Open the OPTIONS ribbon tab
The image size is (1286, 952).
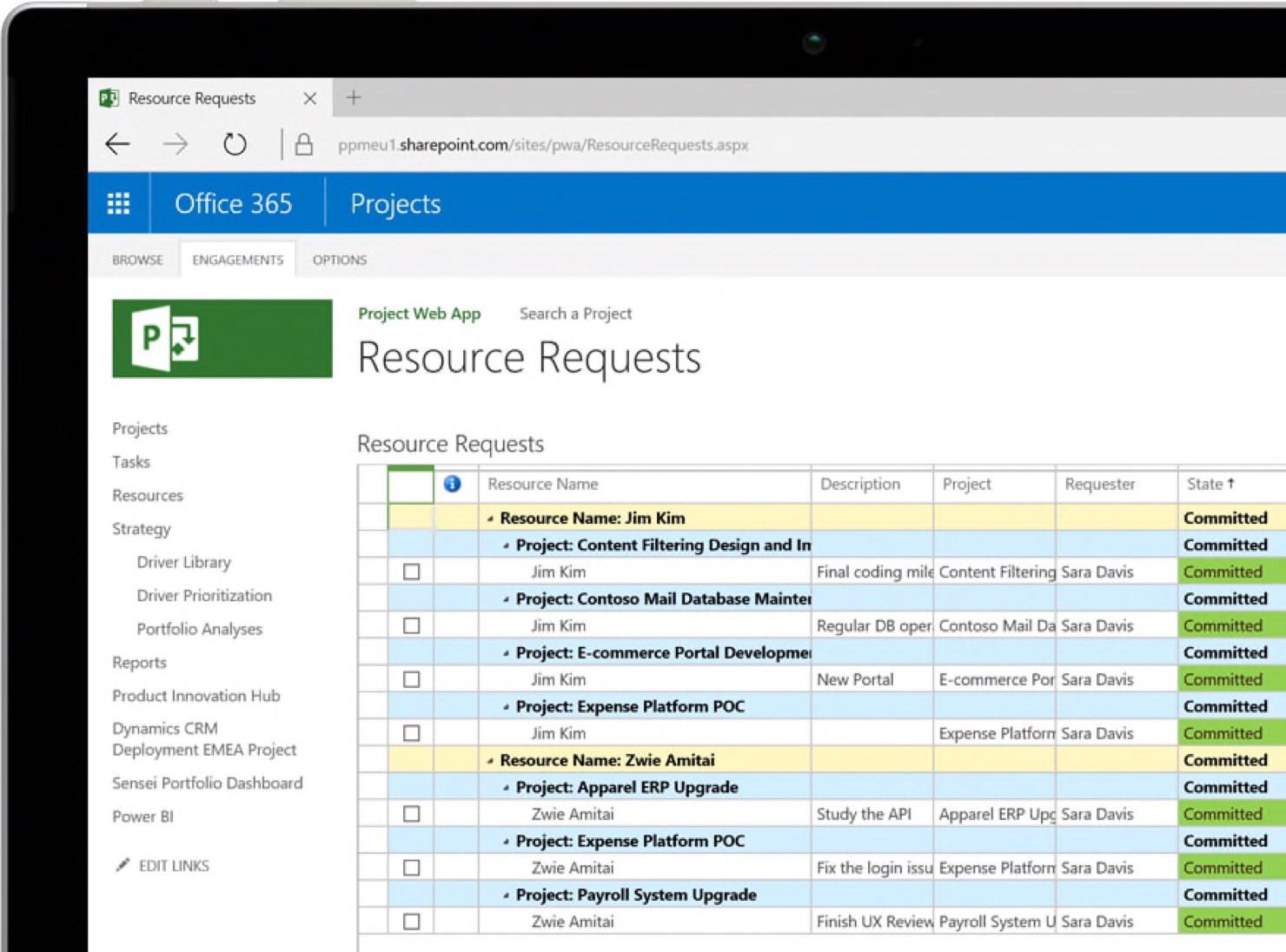coord(339,259)
